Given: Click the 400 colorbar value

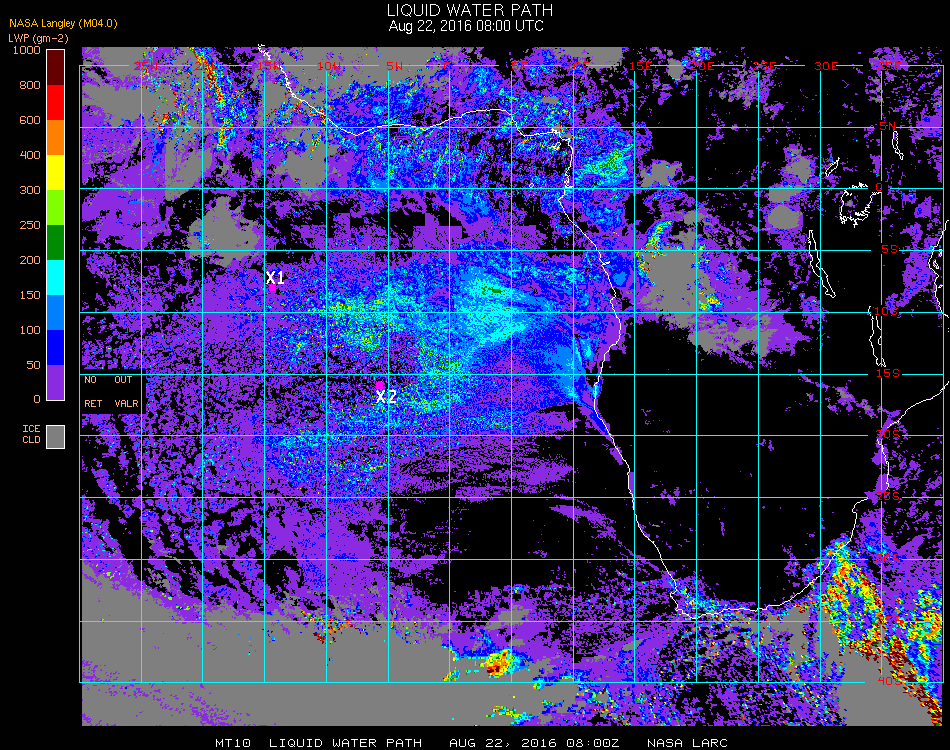Looking at the screenshot, I should (30, 155).
